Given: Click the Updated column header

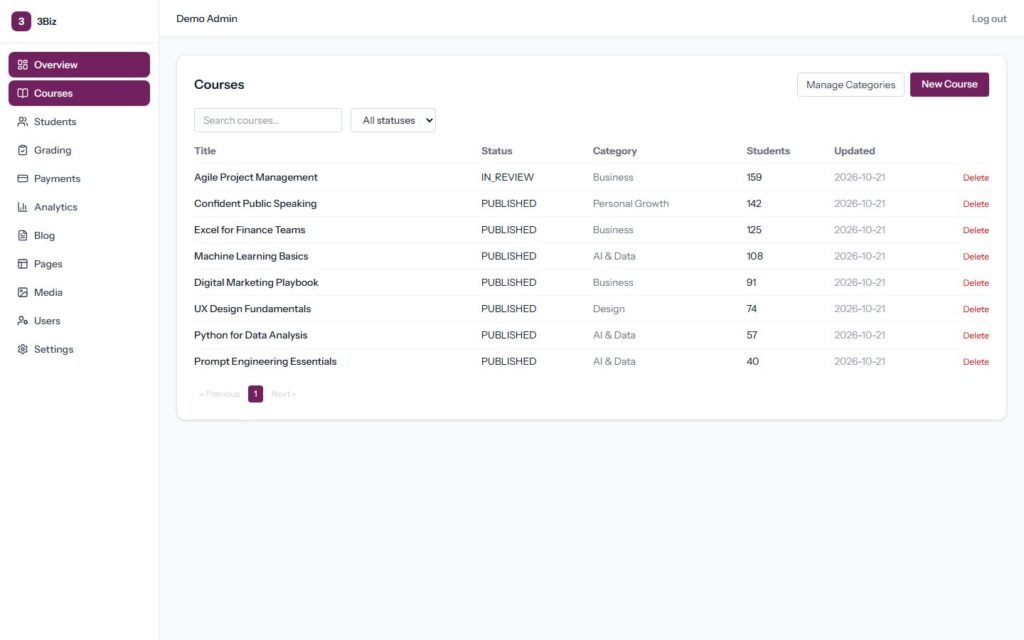Looking at the screenshot, I should 854,151.
